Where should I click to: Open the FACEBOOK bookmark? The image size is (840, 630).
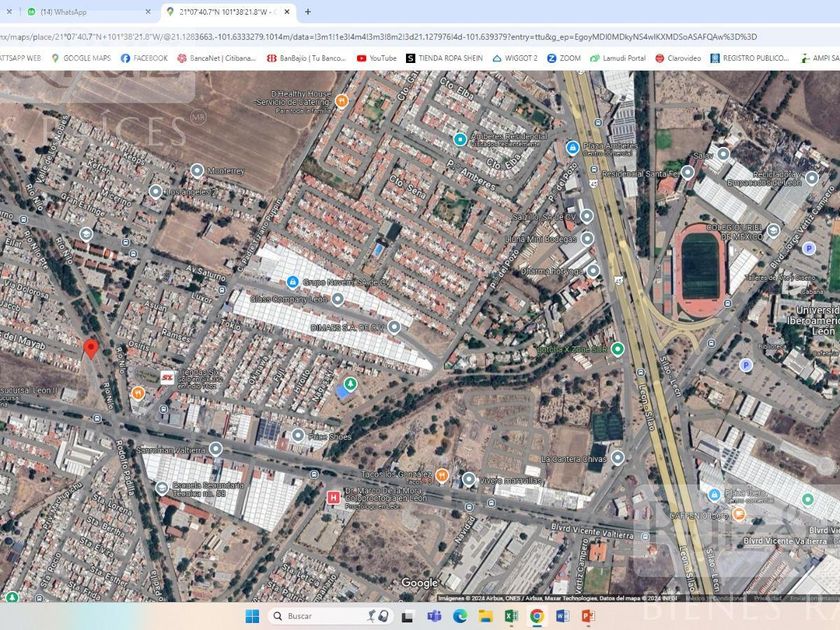coord(144,58)
